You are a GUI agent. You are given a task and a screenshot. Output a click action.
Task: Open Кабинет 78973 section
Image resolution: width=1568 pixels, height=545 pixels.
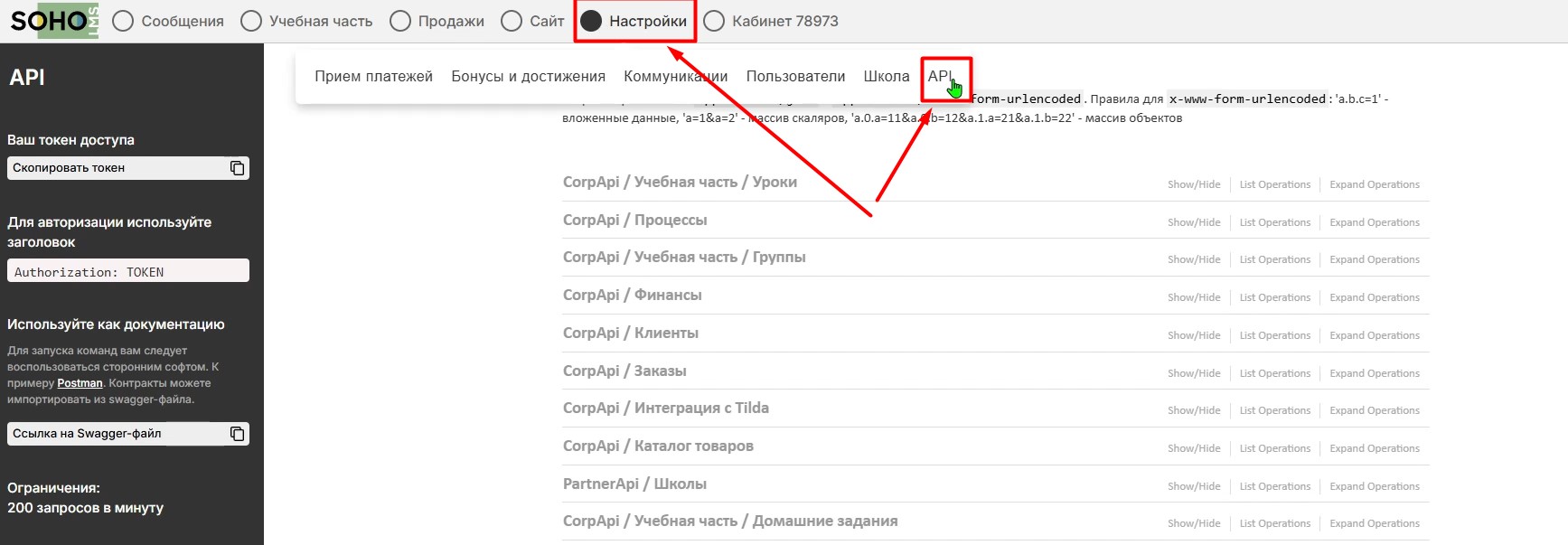click(x=771, y=21)
